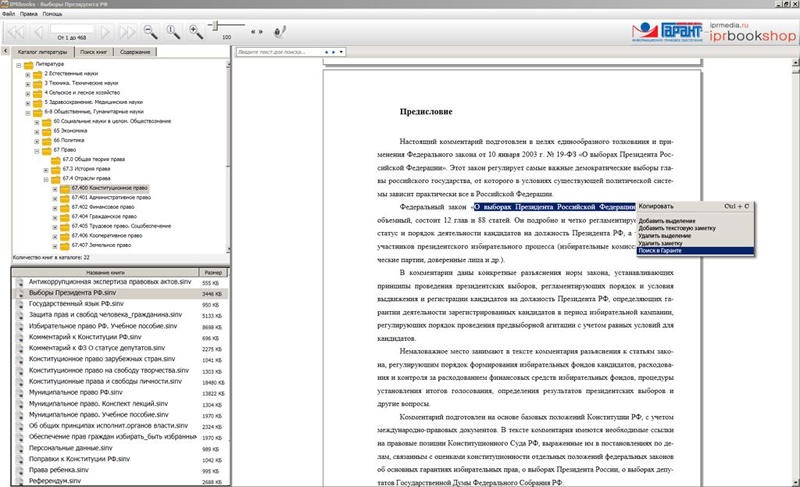
Task: Collapse the 67 Право tree node
Action: coord(36,150)
